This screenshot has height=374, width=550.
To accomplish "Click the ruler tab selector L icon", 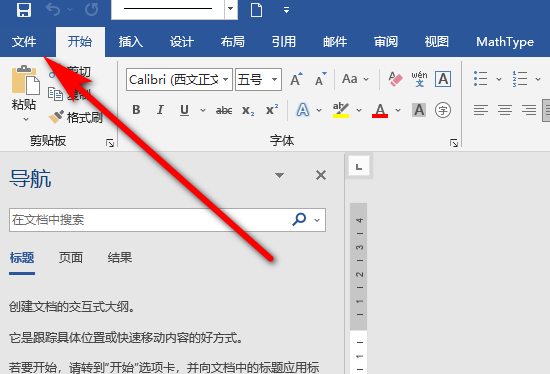I will coord(359,166).
